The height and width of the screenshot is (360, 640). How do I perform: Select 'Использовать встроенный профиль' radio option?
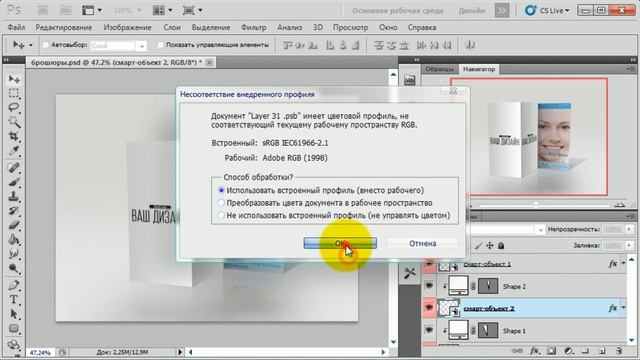point(222,190)
